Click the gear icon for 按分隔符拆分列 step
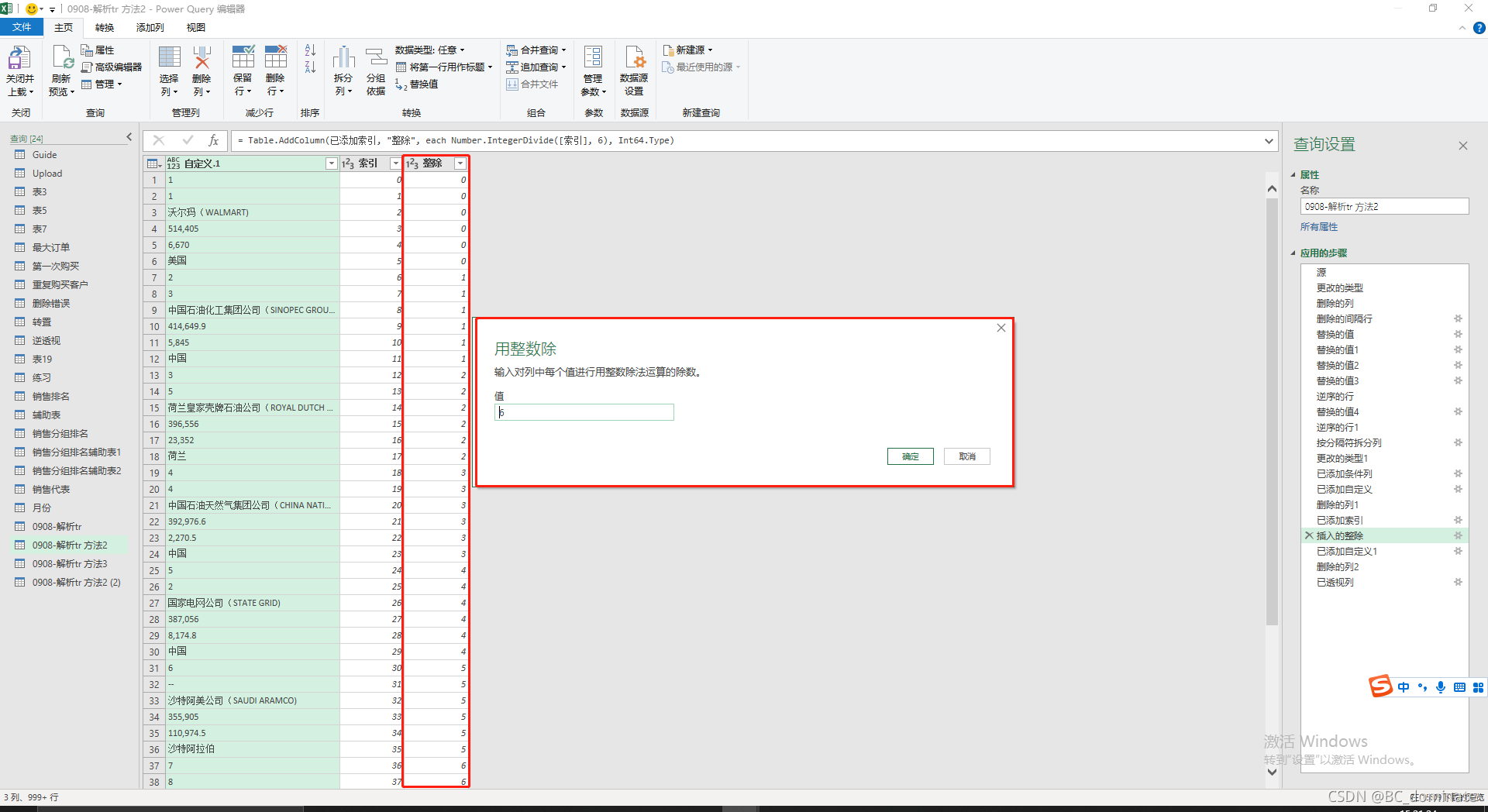Image resolution: width=1488 pixels, height=812 pixels. (1458, 442)
